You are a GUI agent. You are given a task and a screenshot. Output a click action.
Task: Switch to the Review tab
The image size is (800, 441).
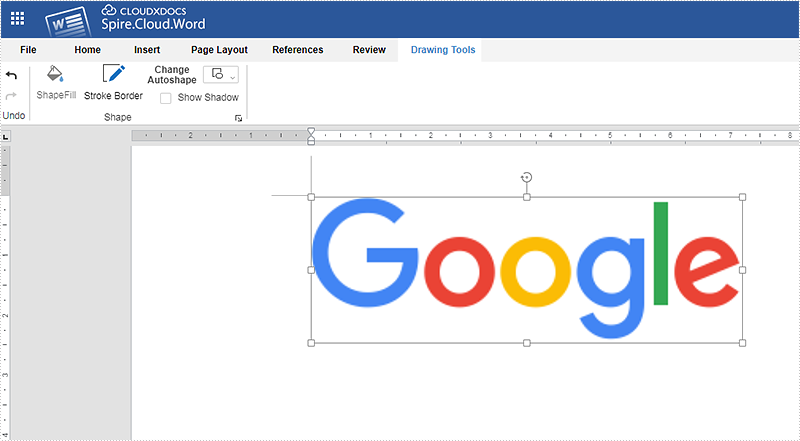369,50
